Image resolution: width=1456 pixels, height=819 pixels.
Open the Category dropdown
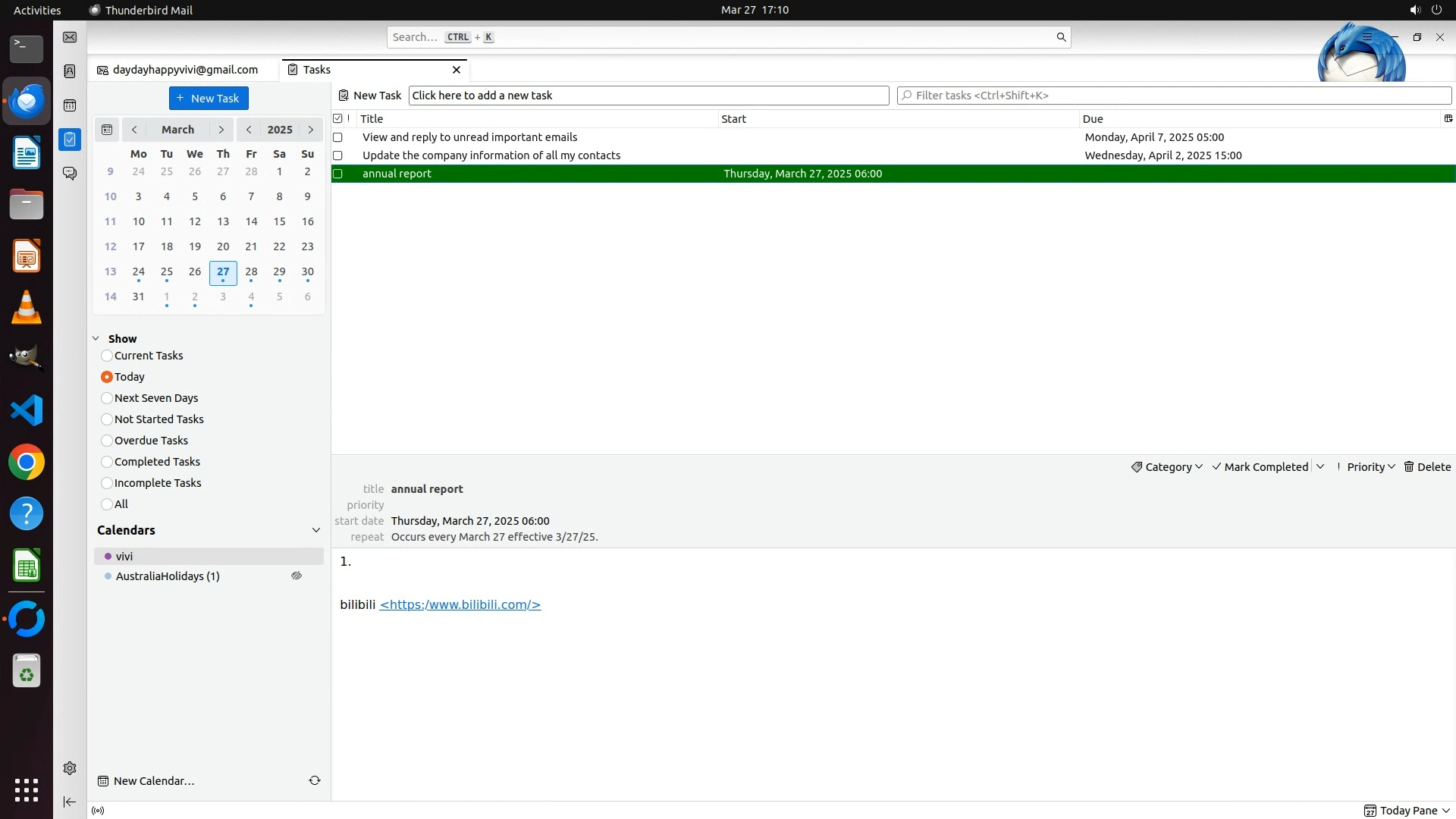pyautogui.click(x=1166, y=467)
